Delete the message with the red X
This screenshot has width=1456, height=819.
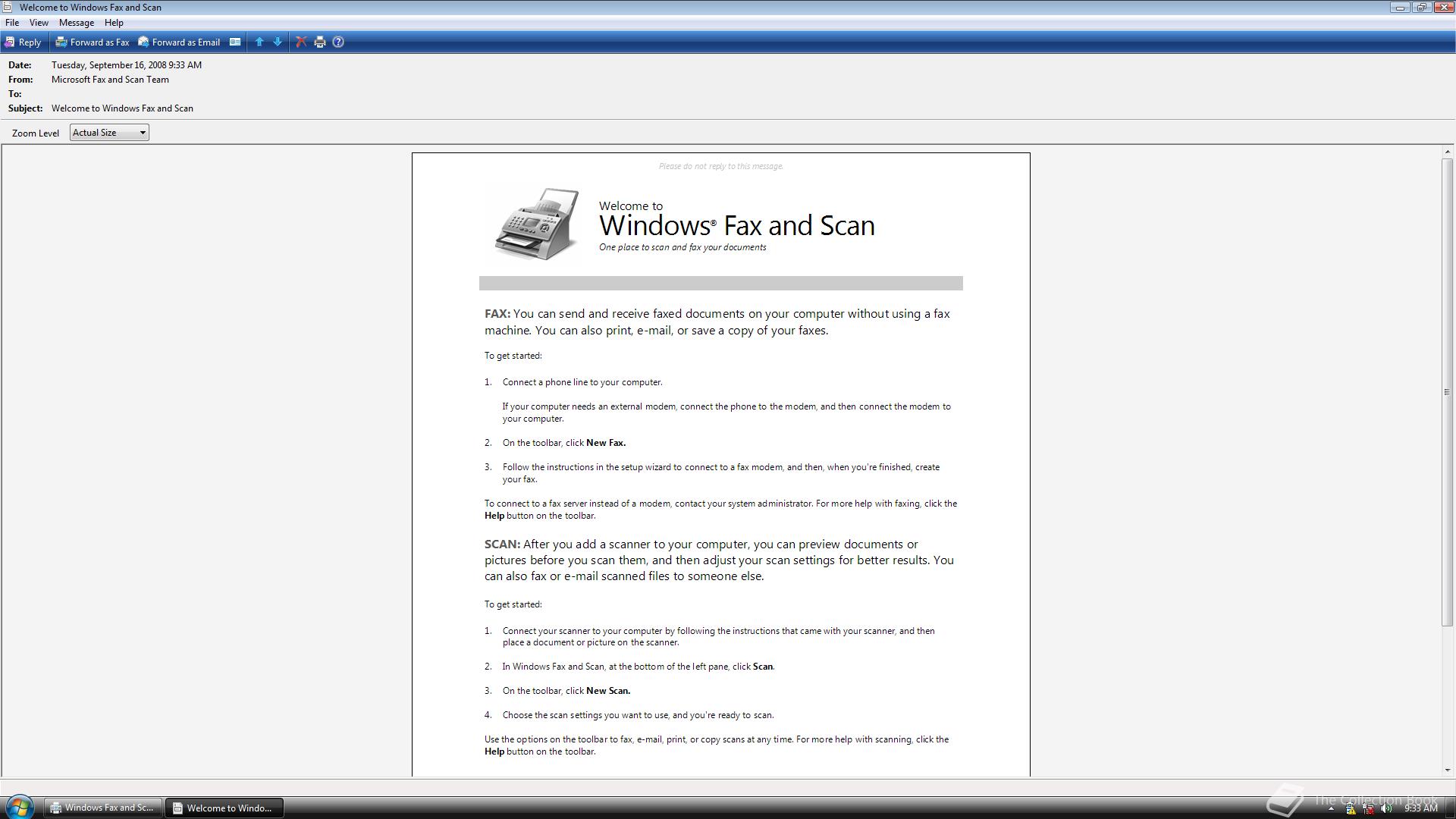(301, 42)
